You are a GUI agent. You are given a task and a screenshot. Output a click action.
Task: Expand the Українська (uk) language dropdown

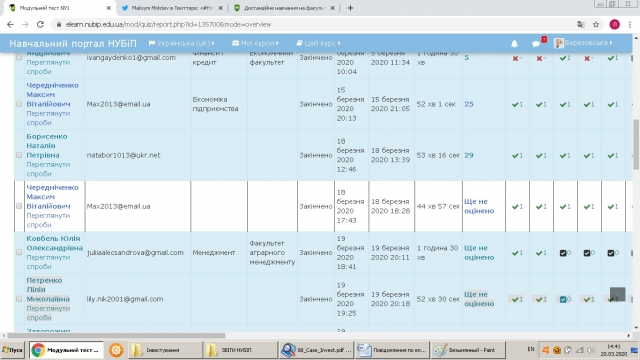coord(182,43)
